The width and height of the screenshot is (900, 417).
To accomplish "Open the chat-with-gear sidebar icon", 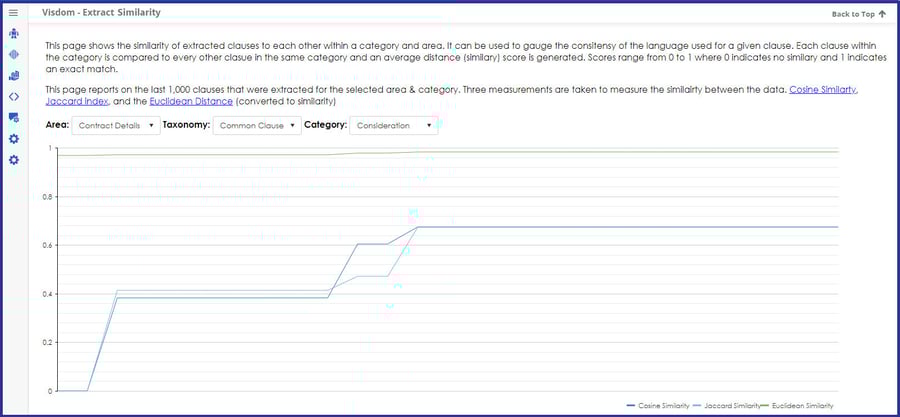I will [14, 118].
